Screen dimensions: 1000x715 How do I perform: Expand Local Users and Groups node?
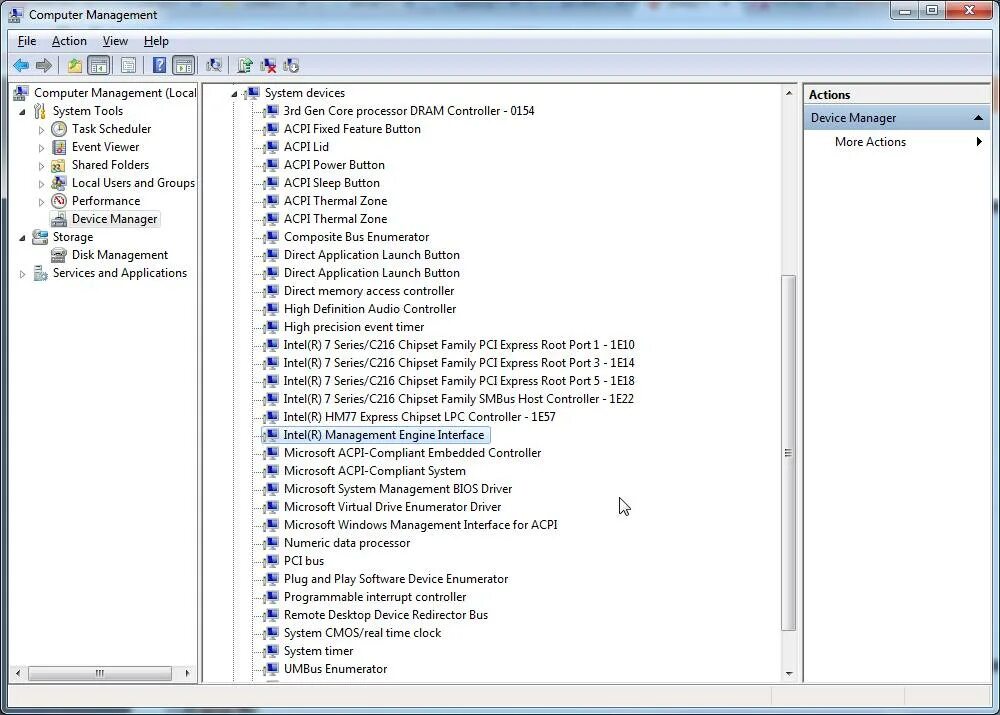click(x=41, y=184)
